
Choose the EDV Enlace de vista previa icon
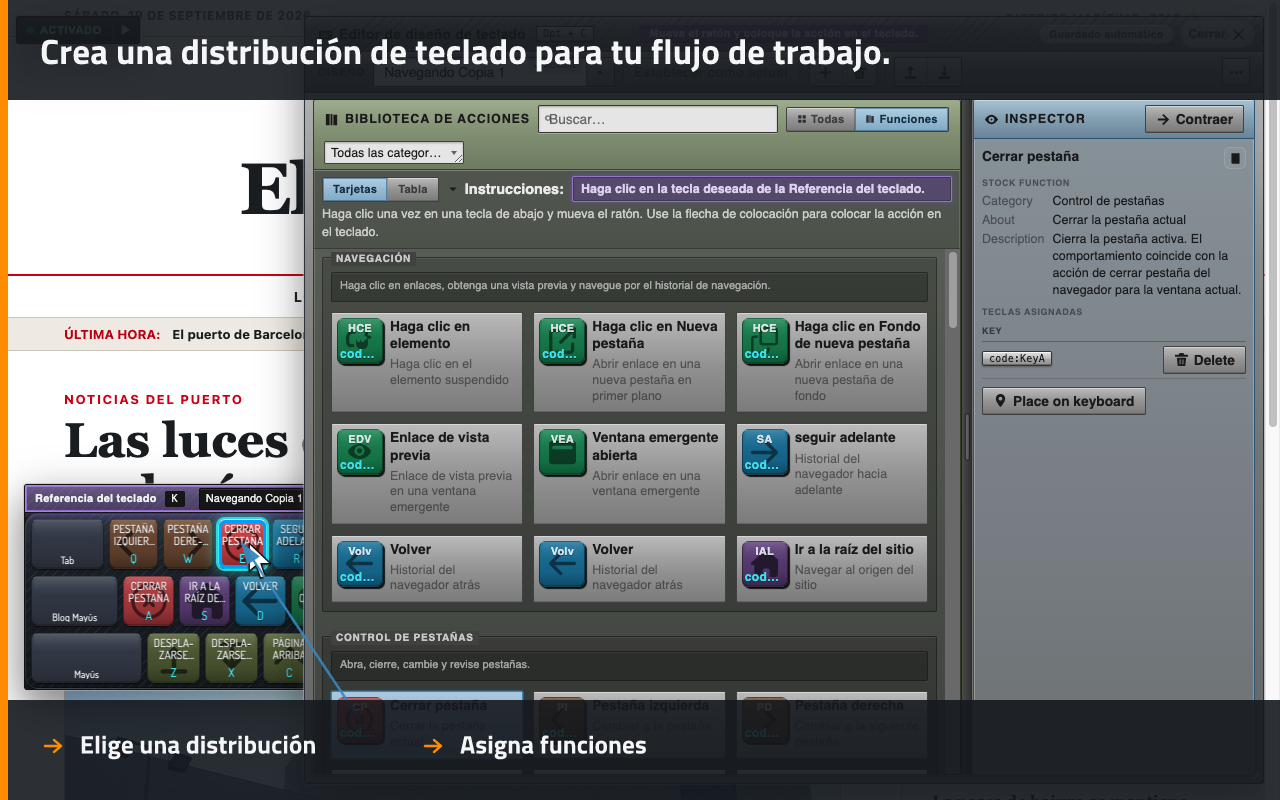pyautogui.click(x=359, y=453)
